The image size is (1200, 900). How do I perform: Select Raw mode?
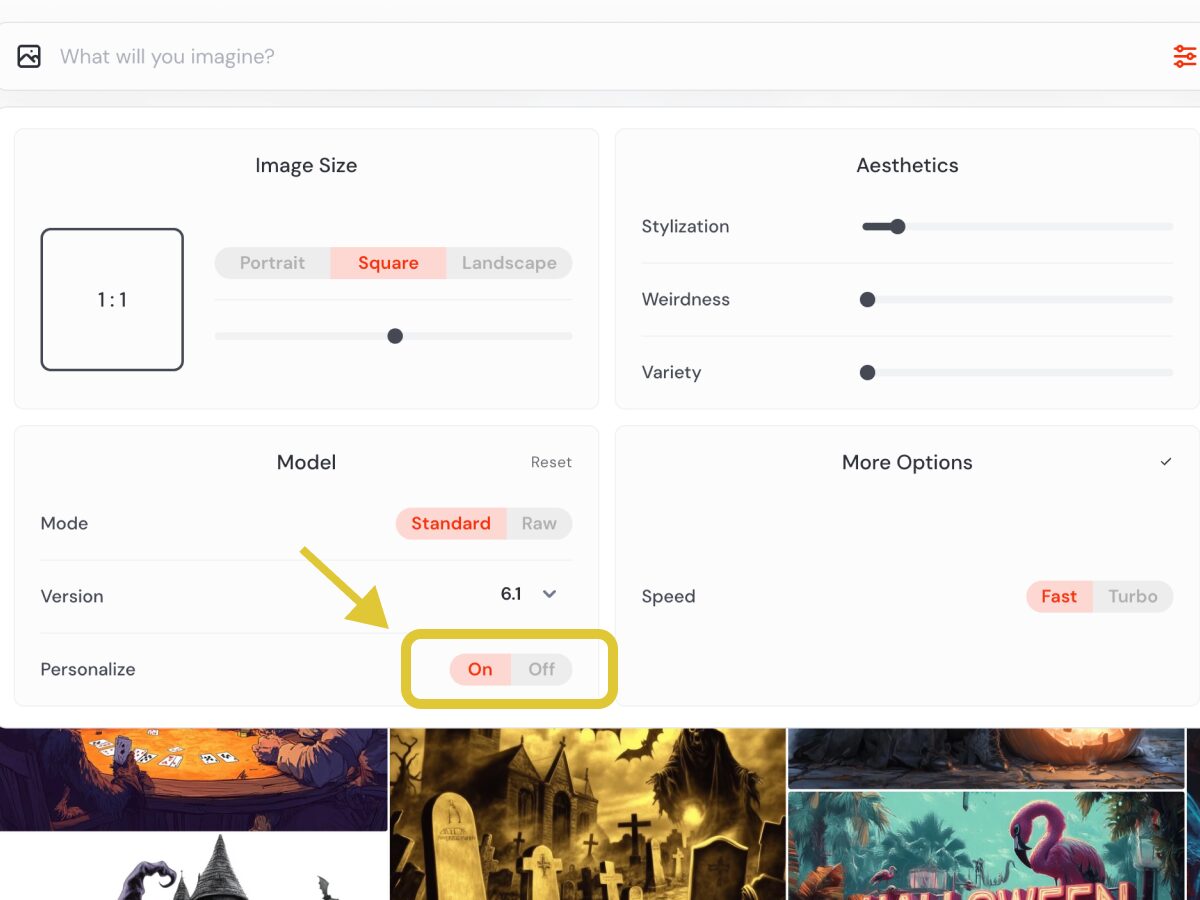pyautogui.click(x=539, y=523)
